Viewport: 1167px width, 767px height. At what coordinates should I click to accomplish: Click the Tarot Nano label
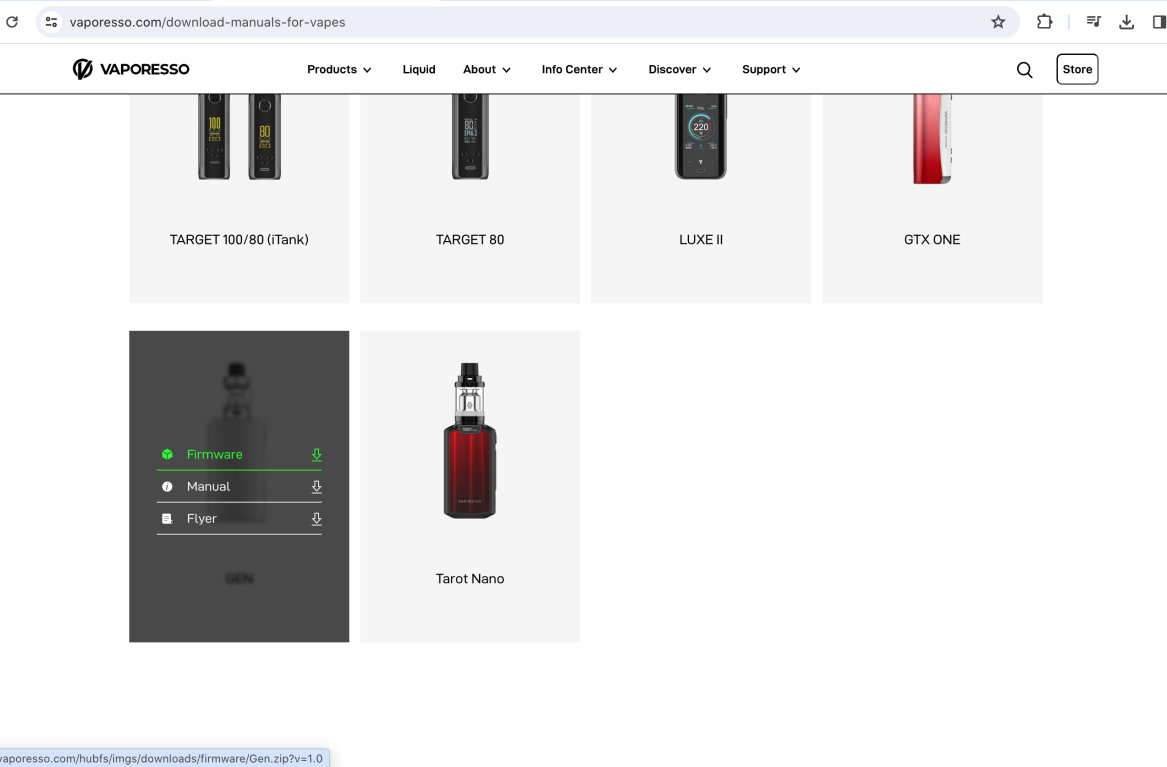tap(470, 579)
